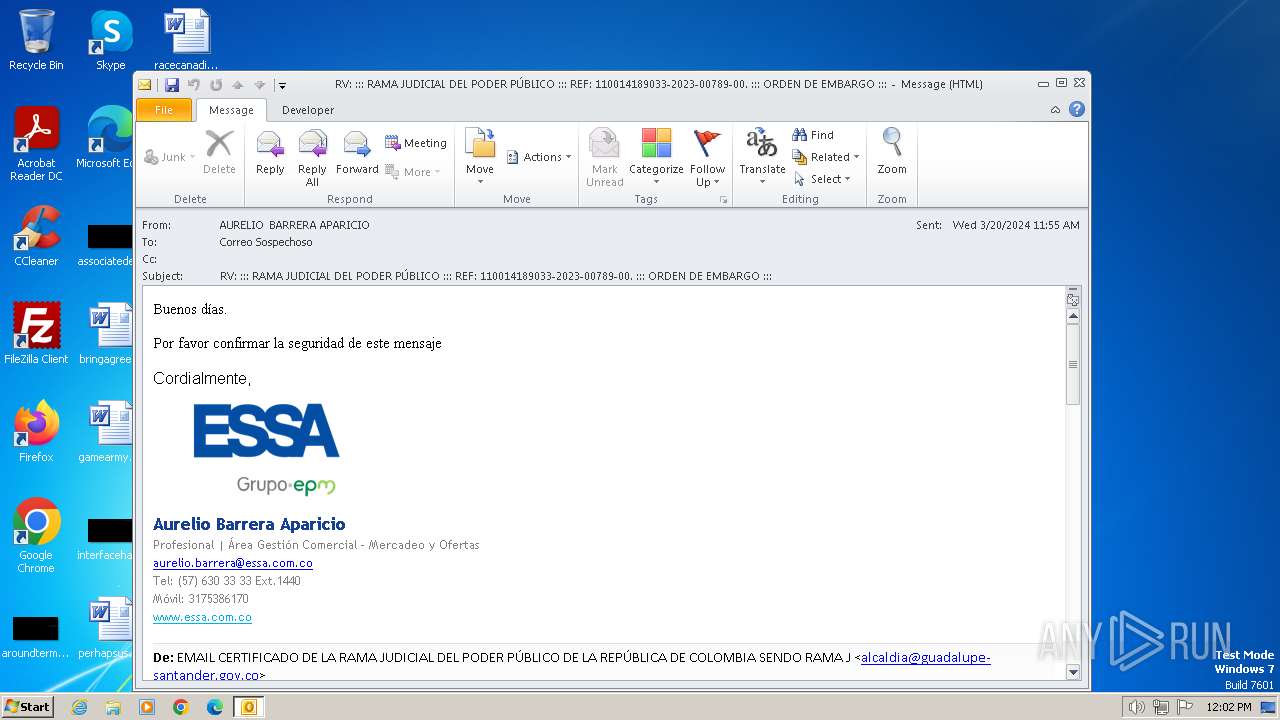
Task: Click Find in the Editing group
Action: tap(813, 135)
